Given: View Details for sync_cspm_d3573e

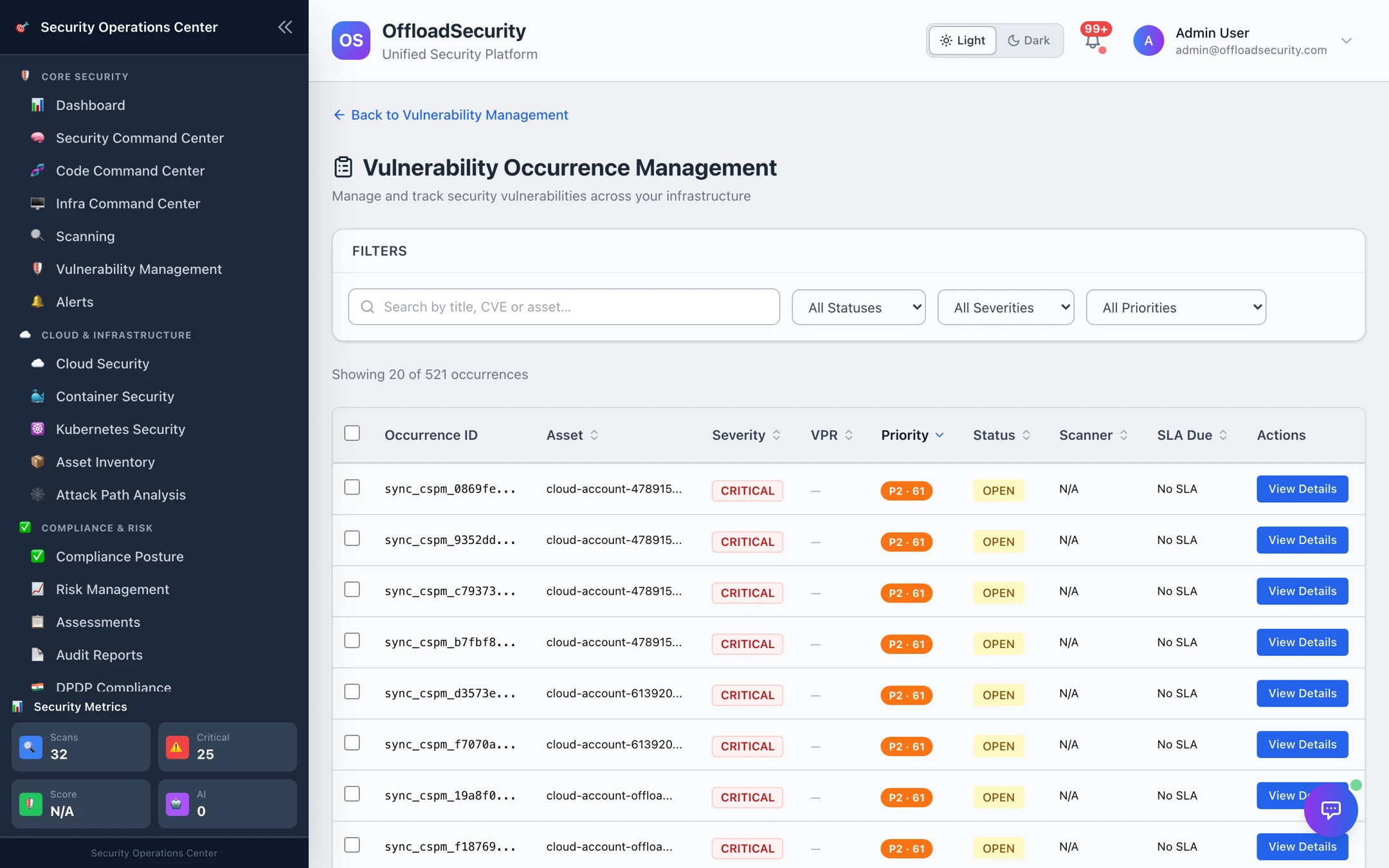Looking at the screenshot, I should pos(1302,693).
